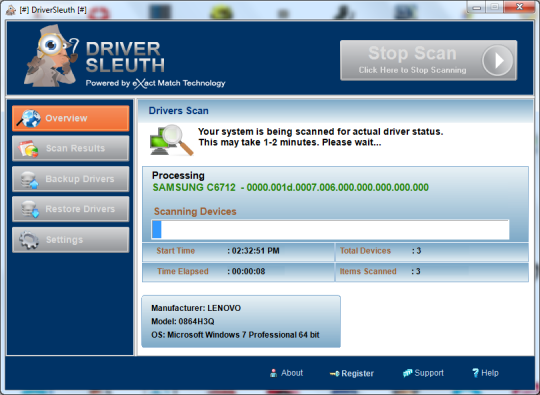Click the Drivers Scan heading
The height and width of the screenshot is (395, 540).
point(178,111)
